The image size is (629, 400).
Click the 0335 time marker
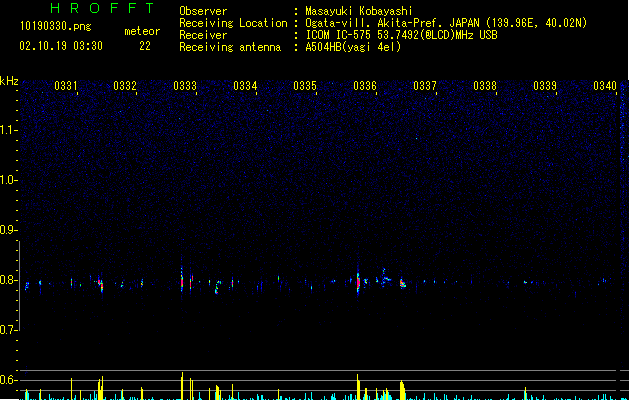pyautogui.click(x=305, y=86)
